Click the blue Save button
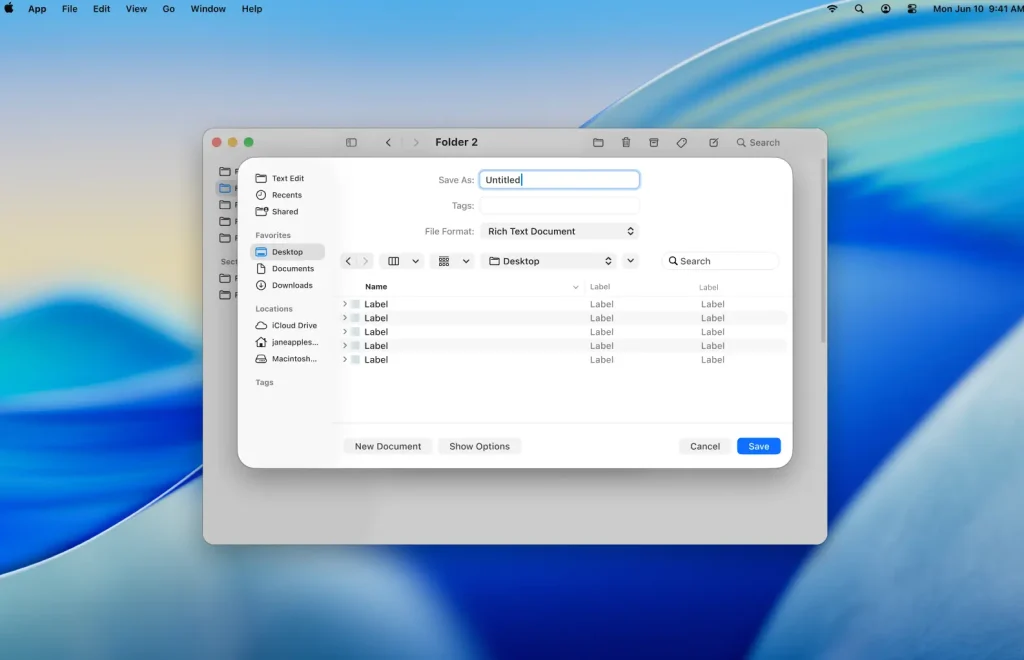 click(x=758, y=446)
